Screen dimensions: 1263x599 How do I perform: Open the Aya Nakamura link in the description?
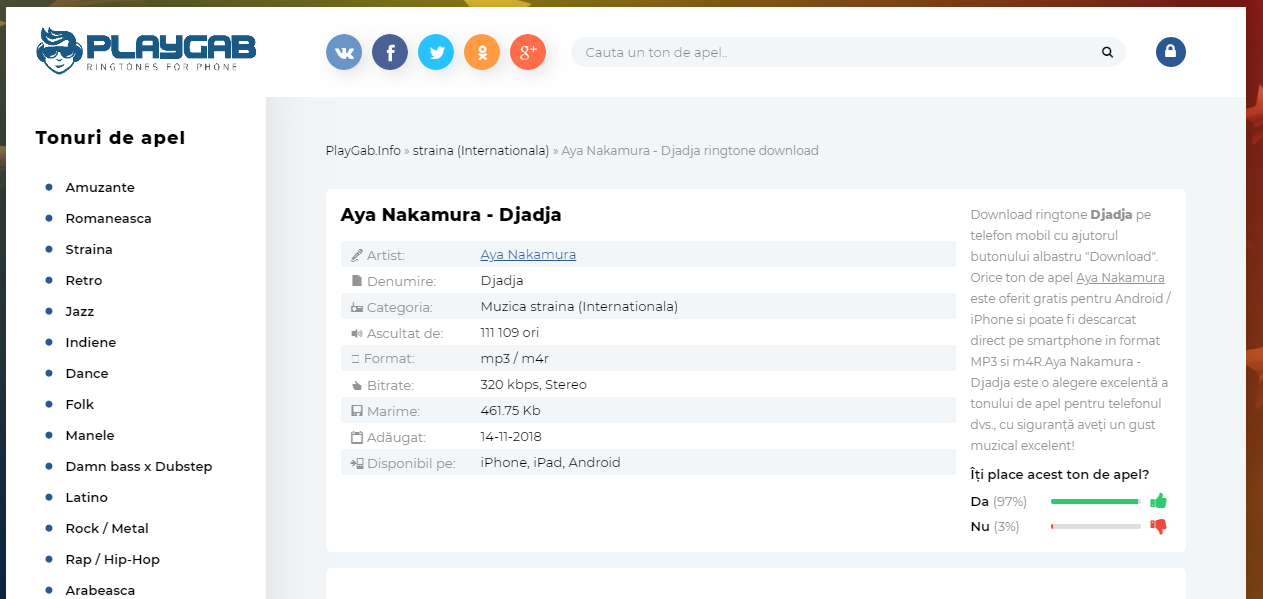pos(1120,277)
